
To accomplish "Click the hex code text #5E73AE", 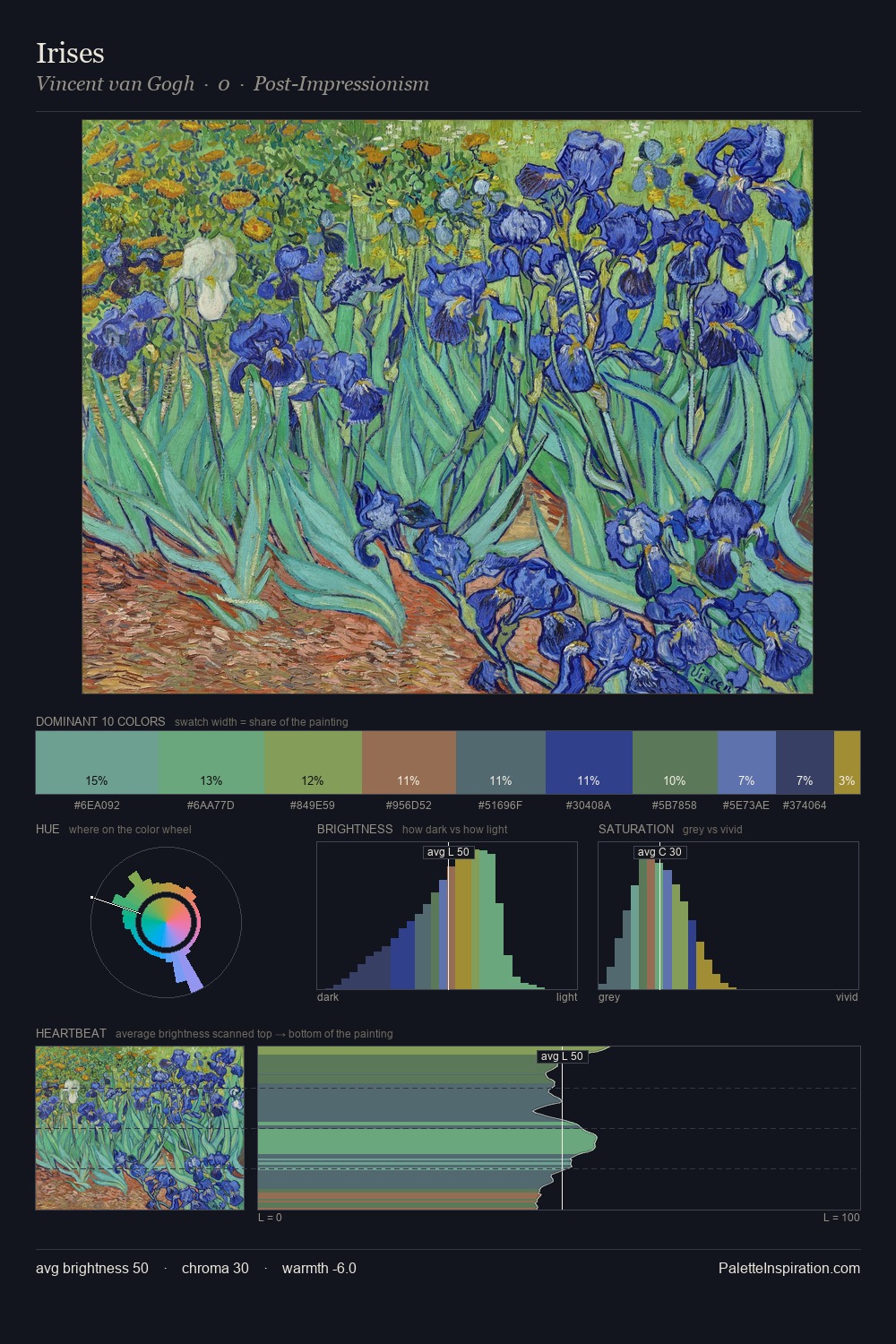I will click(x=746, y=806).
